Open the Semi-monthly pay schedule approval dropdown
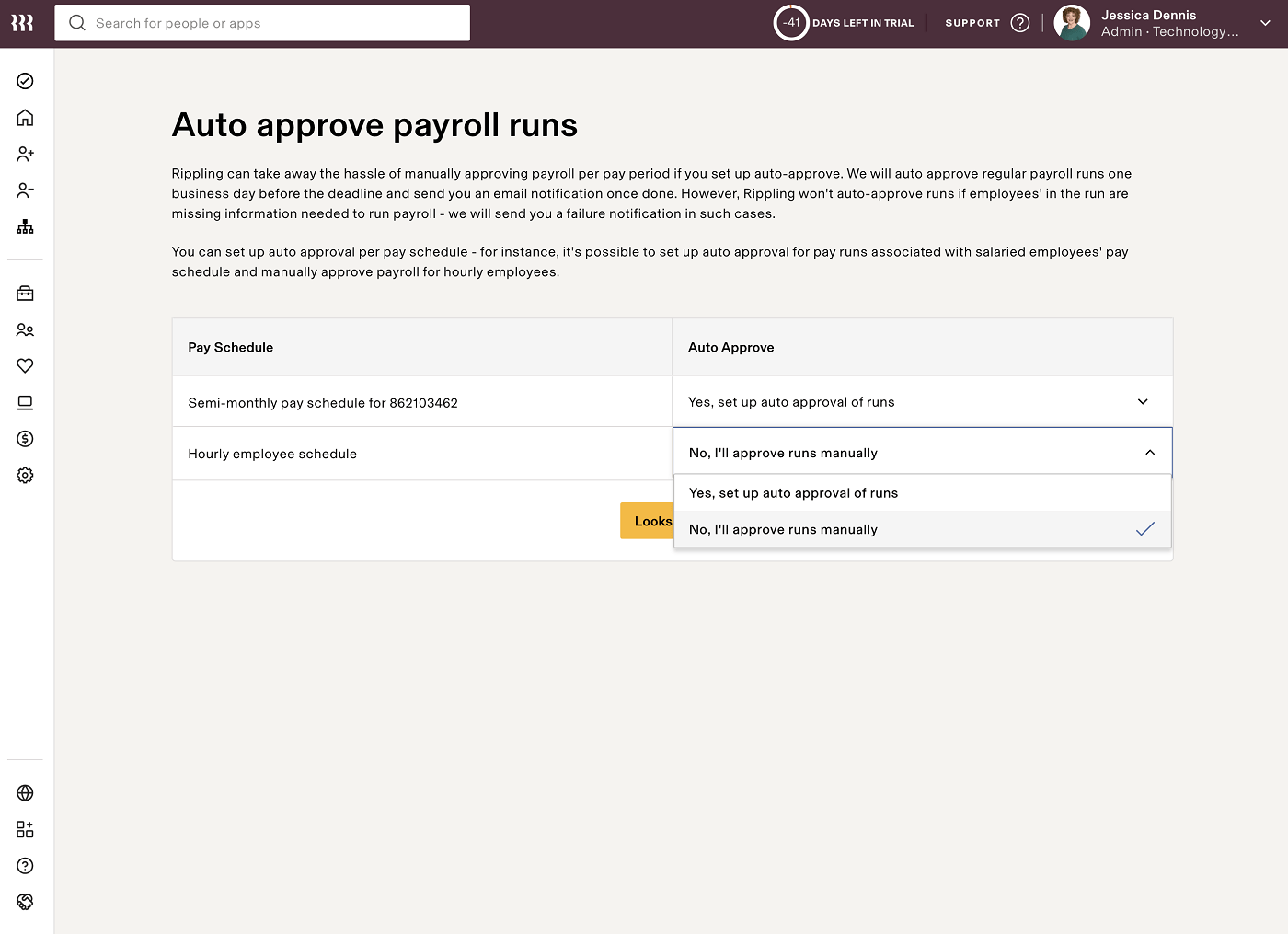 1142,402
